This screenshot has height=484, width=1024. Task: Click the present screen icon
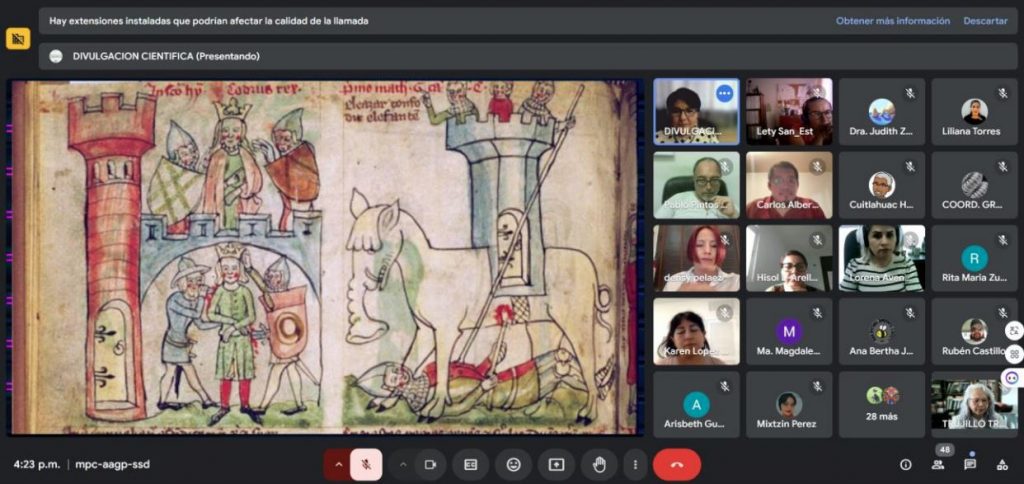point(556,464)
